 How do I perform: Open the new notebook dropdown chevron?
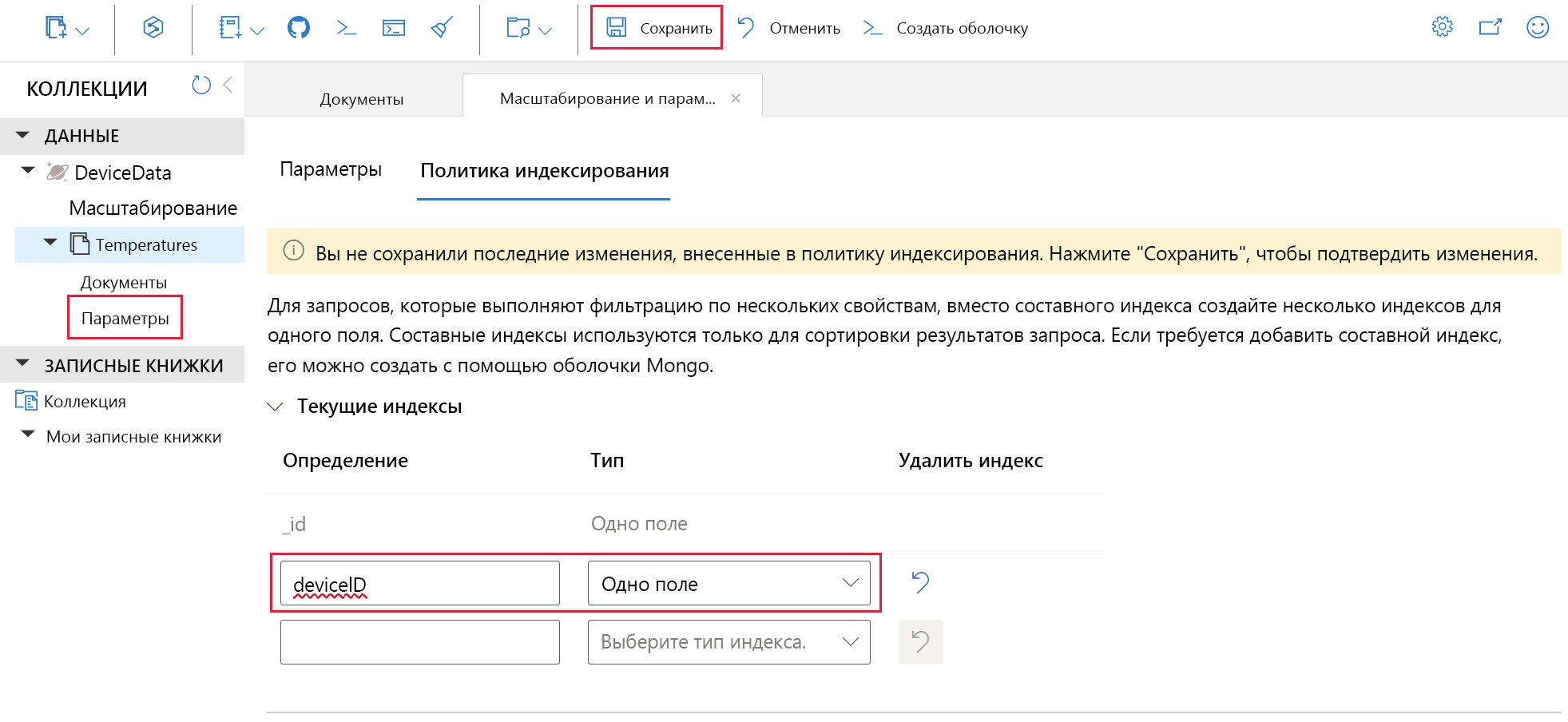tap(256, 30)
